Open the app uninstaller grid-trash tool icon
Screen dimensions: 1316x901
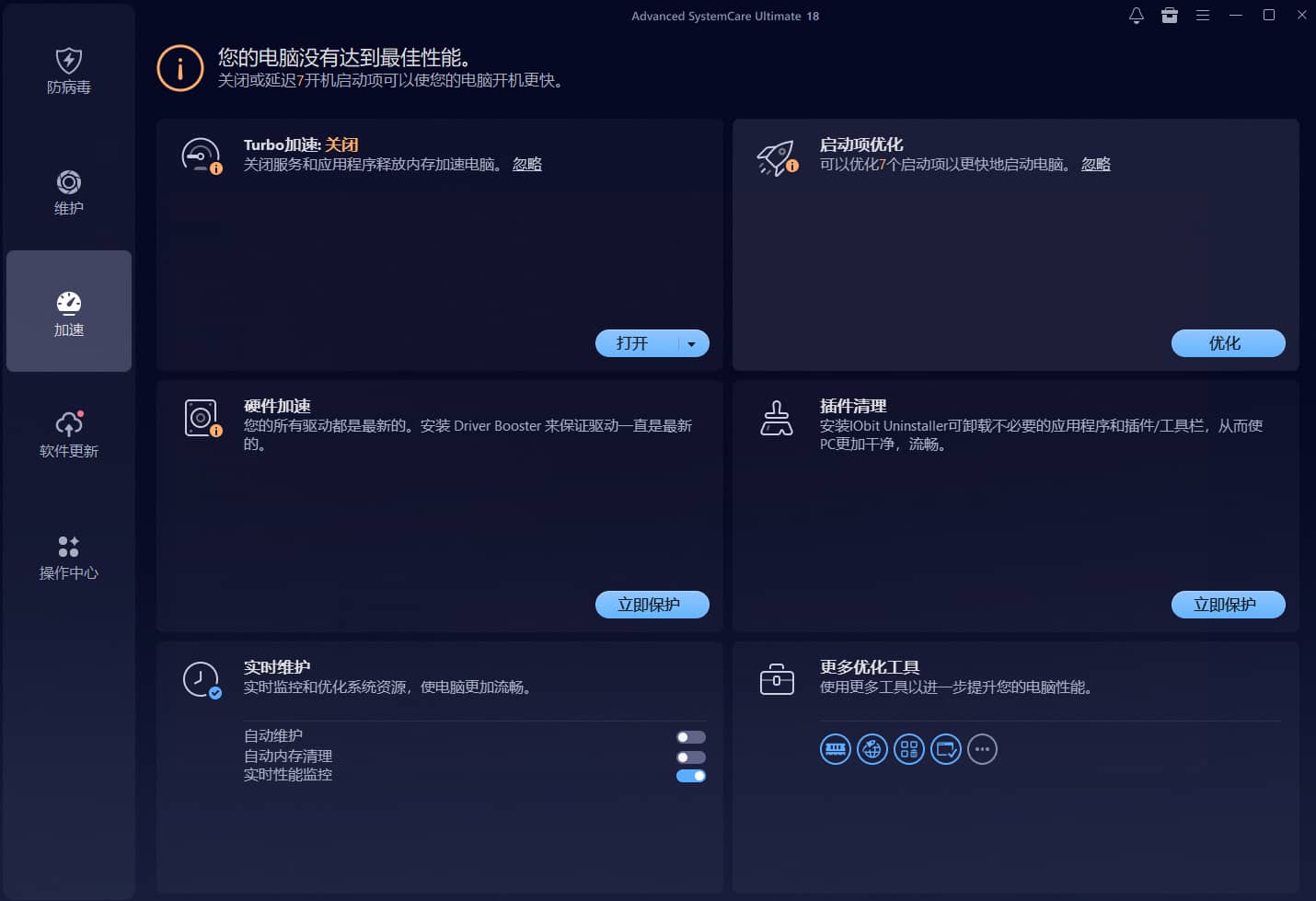click(909, 749)
